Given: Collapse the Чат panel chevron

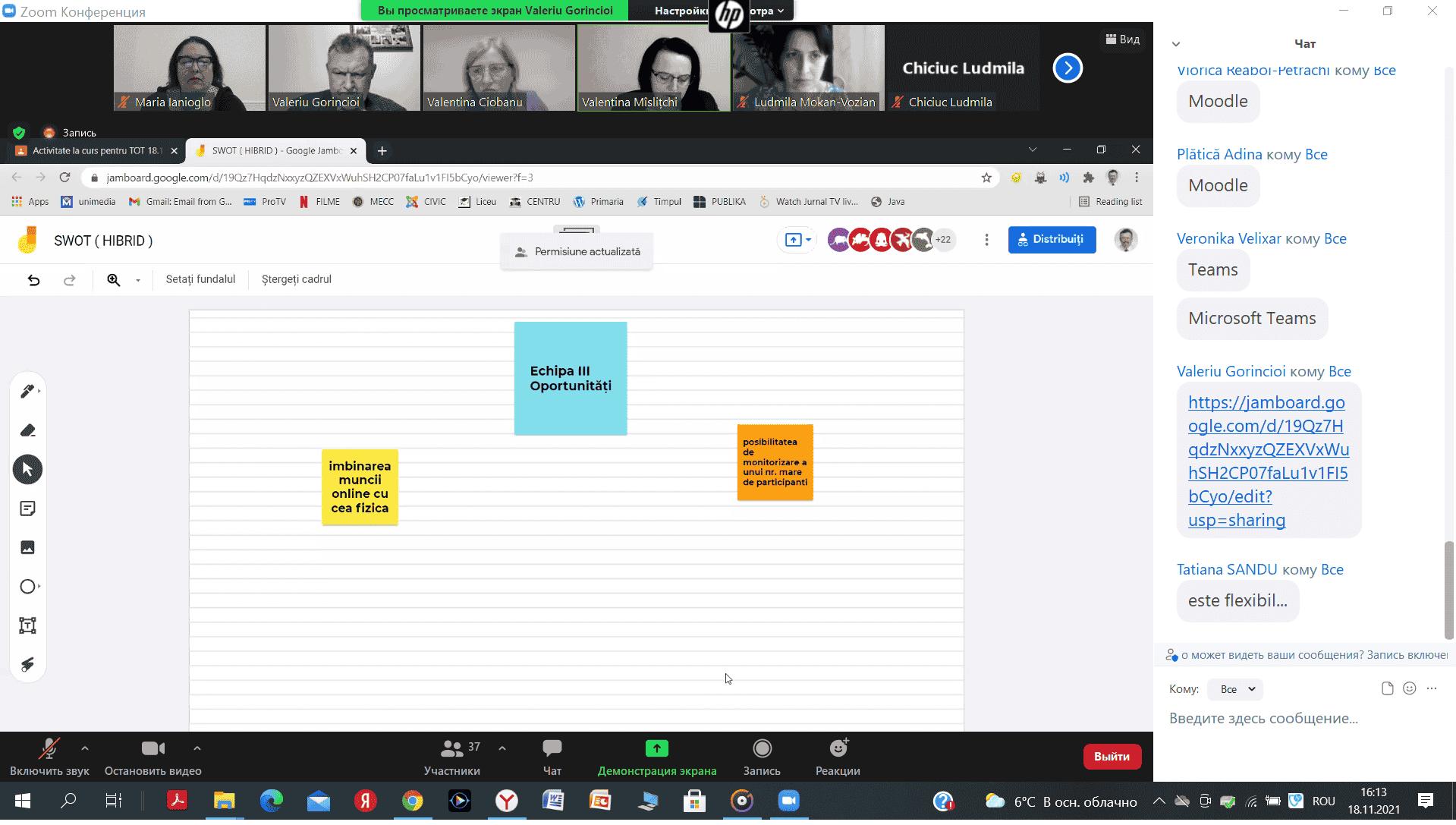Looking at the screenshot, I should pos(1175,44).
